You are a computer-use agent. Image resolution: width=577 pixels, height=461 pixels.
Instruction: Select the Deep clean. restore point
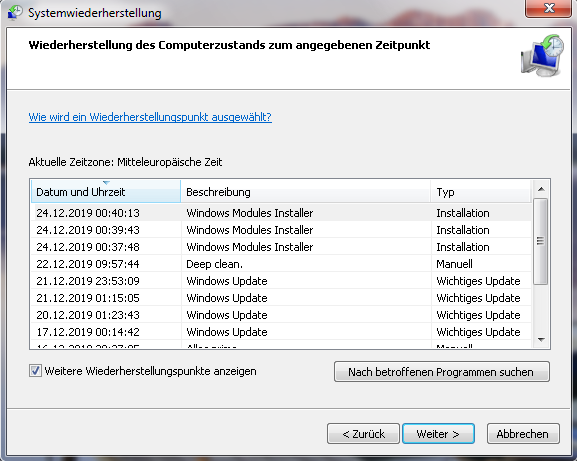[x=281, y=264]
